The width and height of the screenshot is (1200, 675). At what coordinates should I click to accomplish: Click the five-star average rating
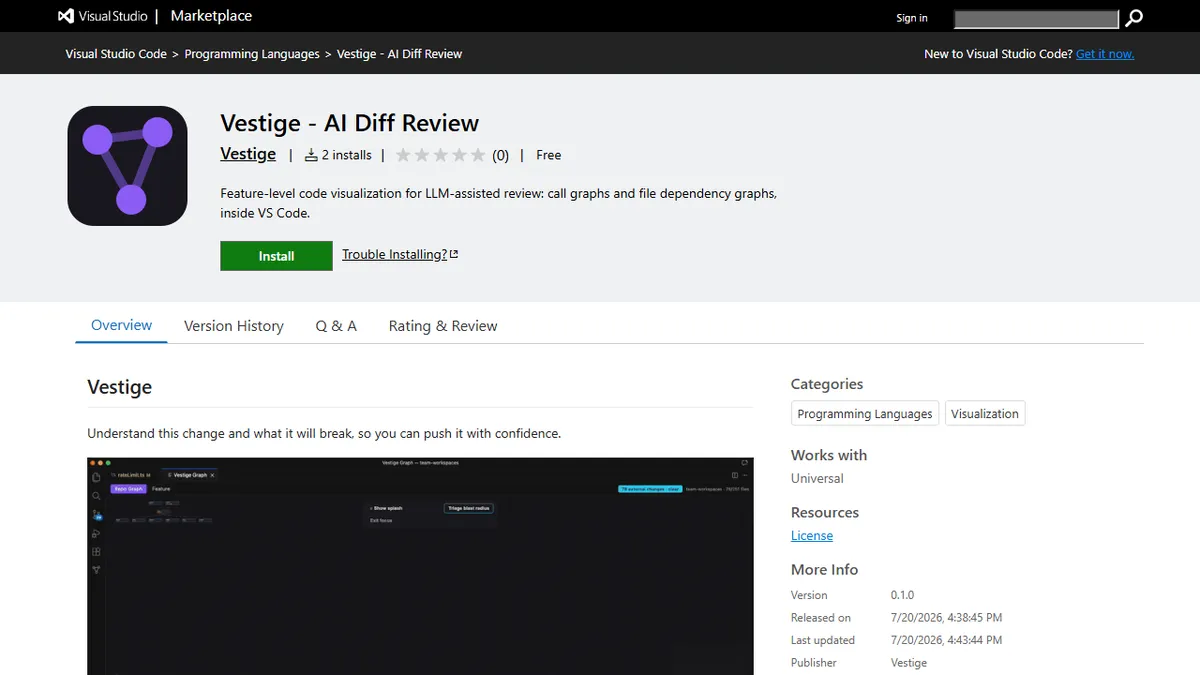coord(441,155)
